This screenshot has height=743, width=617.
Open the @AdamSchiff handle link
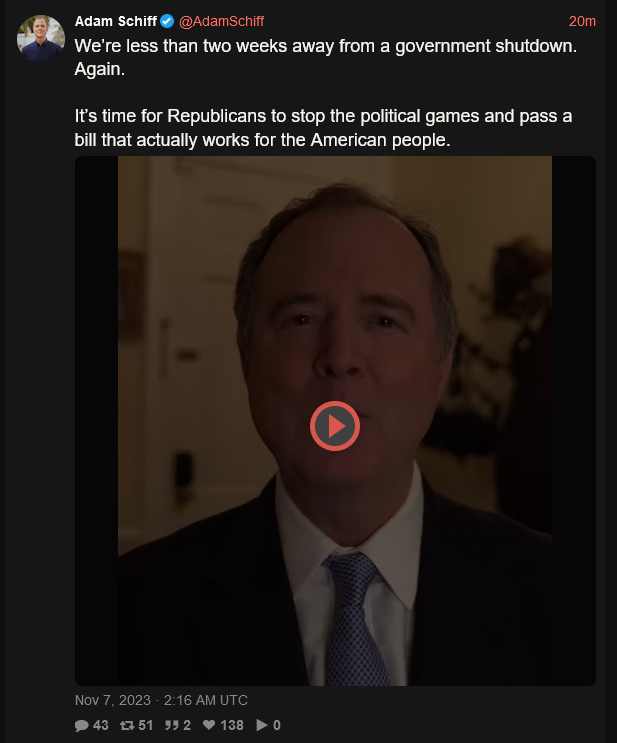(221, 21)
